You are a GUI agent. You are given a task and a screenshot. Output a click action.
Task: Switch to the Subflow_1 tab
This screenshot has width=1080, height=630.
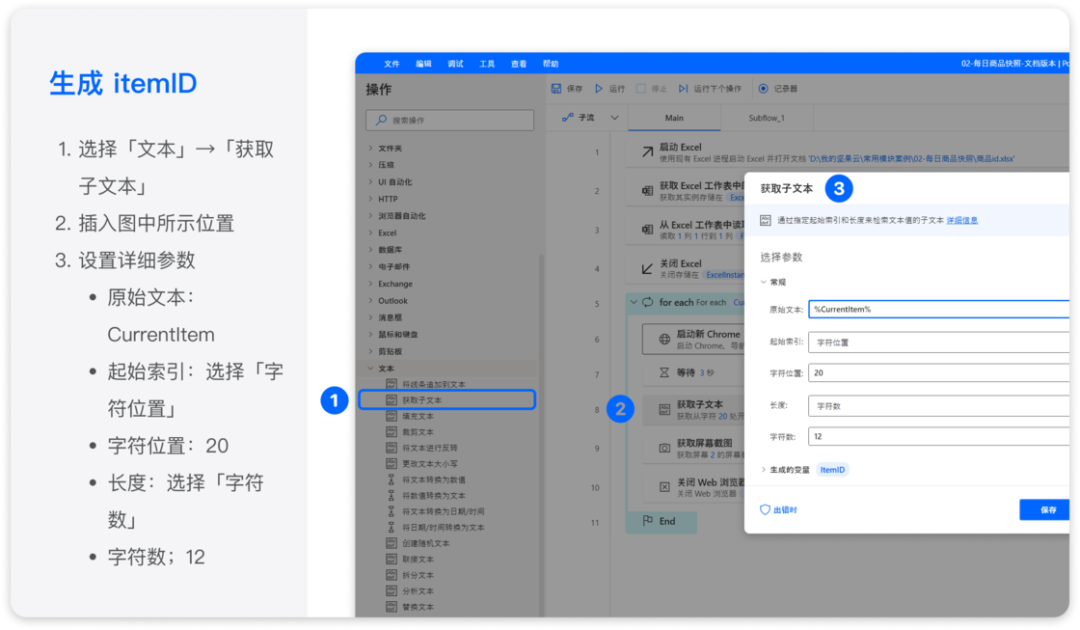[x=767, y=118]
